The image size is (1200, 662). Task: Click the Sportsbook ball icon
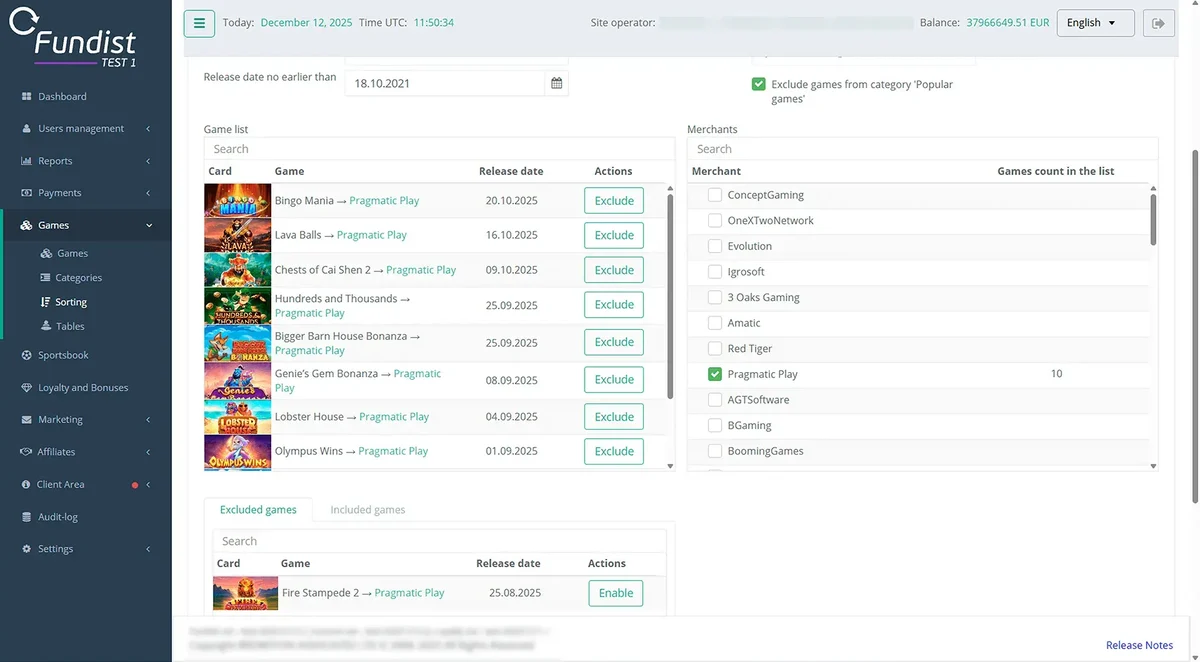[27, 355]
